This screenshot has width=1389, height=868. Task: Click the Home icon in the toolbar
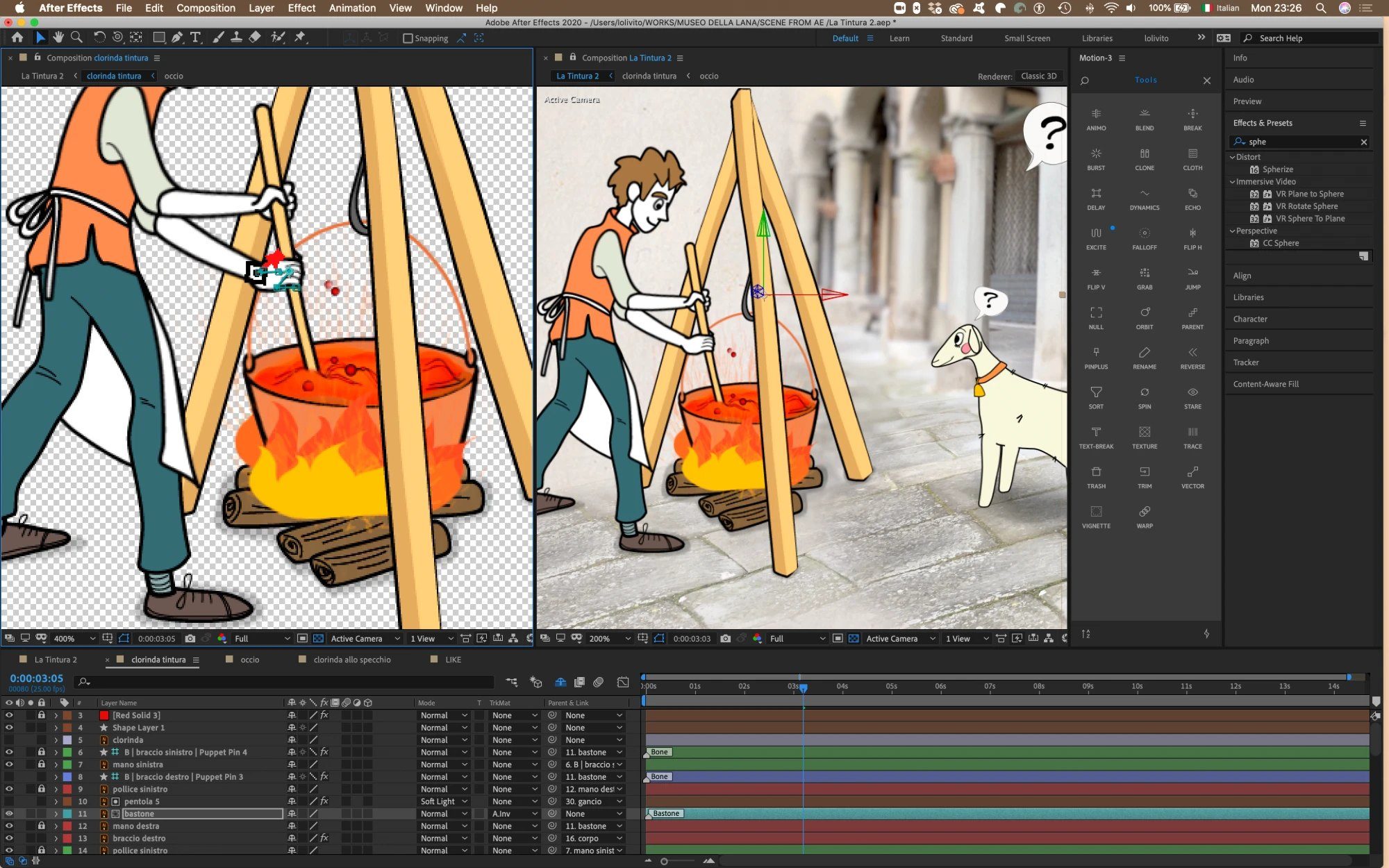(x=17, y=37)
